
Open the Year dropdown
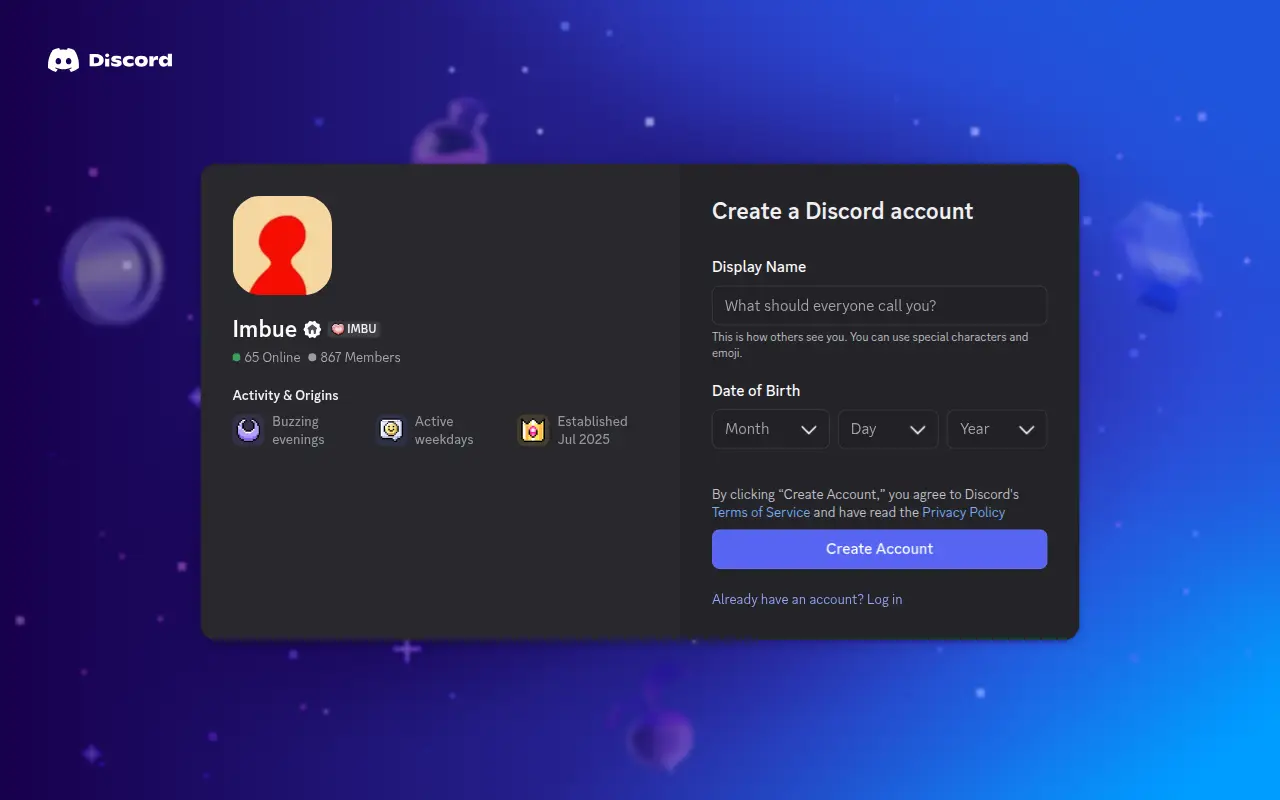click(x=997, y=429)
